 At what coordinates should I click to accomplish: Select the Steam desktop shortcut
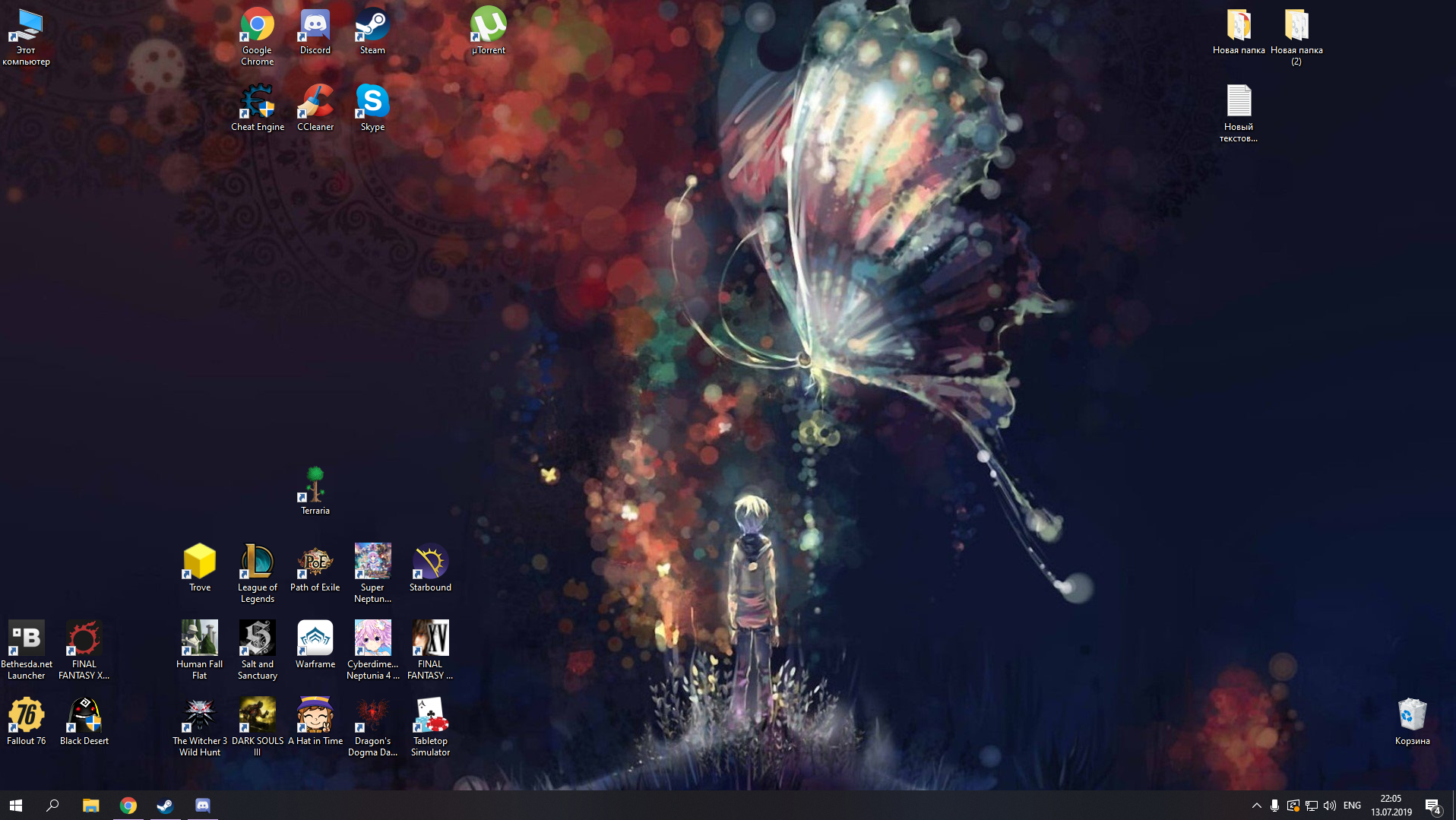tap(372, 32)
